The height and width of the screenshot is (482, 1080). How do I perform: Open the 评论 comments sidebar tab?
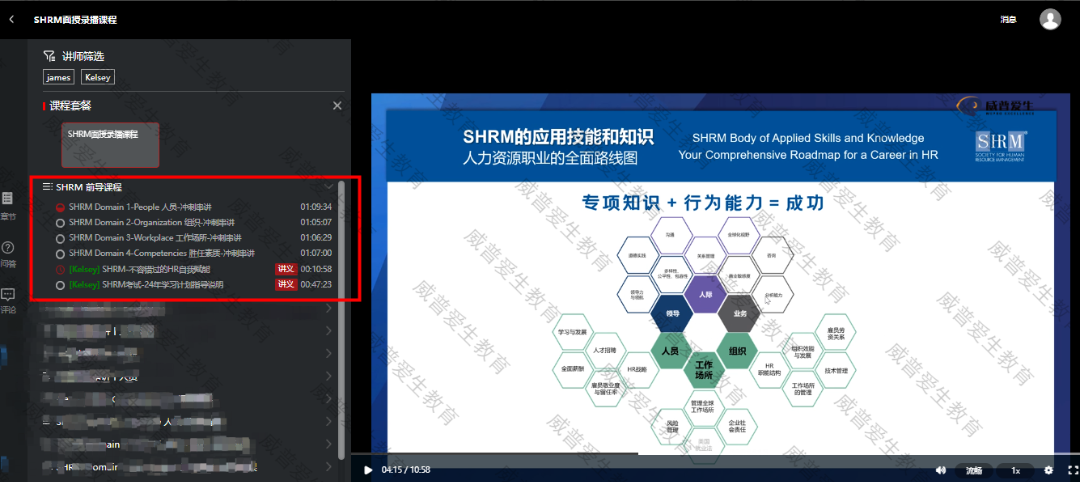[8, 300]
